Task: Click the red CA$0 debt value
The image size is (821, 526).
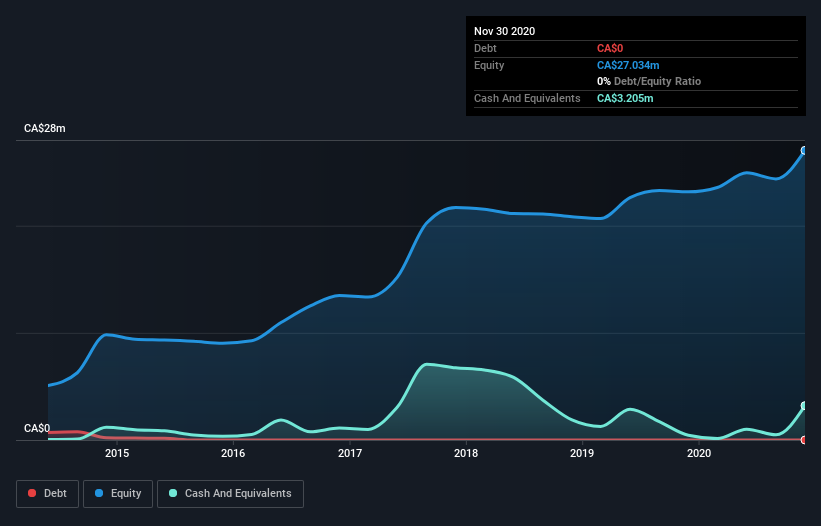Action: point(610,48)
